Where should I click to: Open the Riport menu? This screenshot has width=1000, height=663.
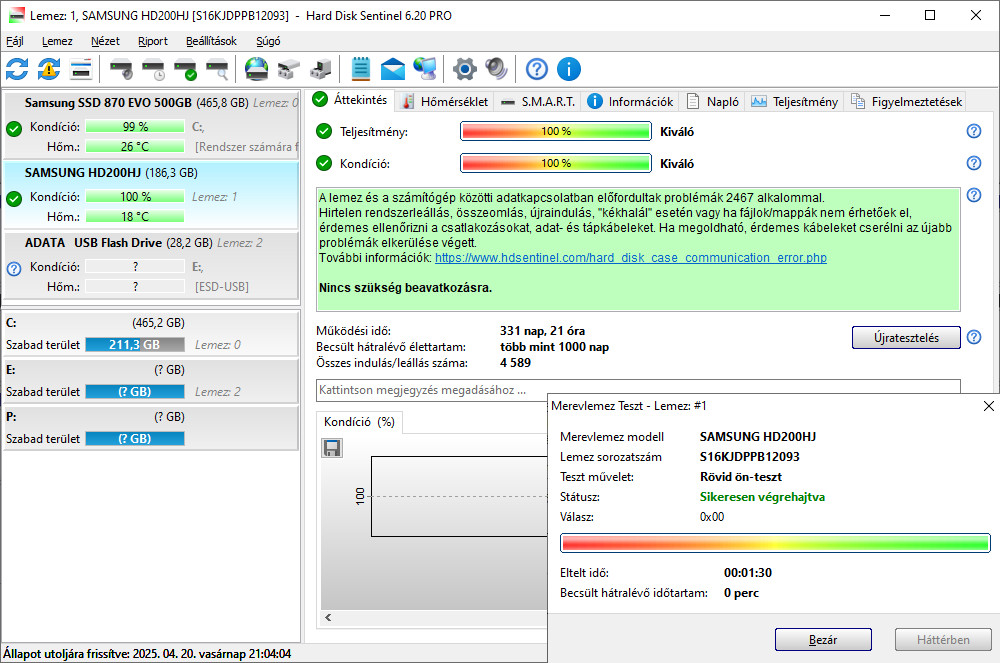(153, 41)
